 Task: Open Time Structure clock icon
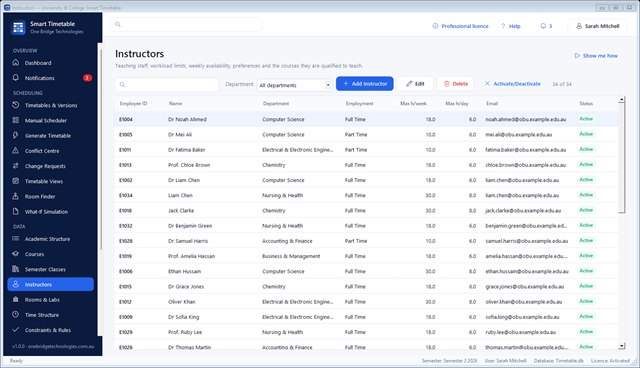click(x=16, y=315)
